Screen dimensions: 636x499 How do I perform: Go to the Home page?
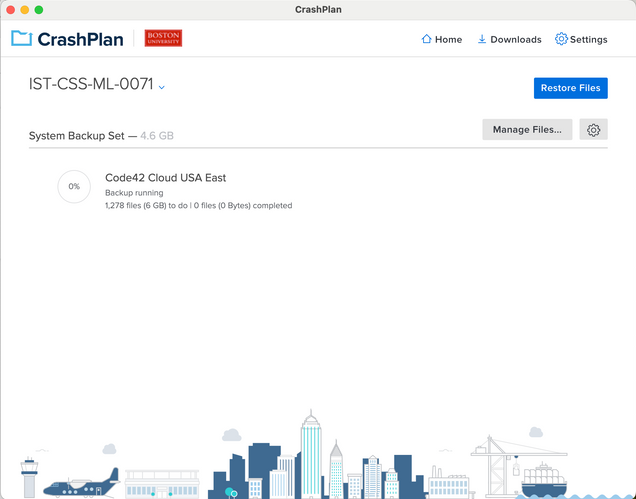point(442,39)
